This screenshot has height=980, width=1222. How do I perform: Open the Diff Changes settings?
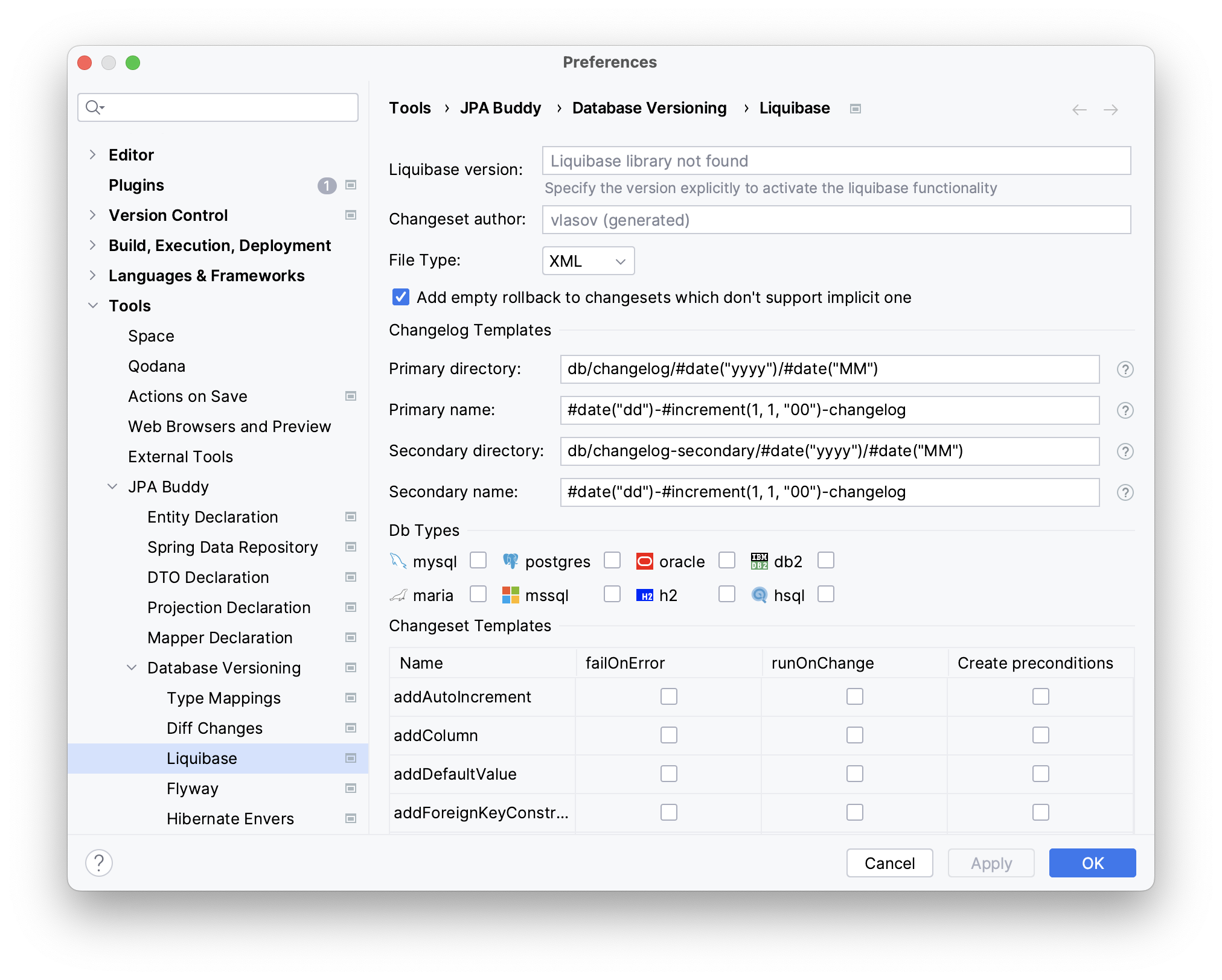214,728
